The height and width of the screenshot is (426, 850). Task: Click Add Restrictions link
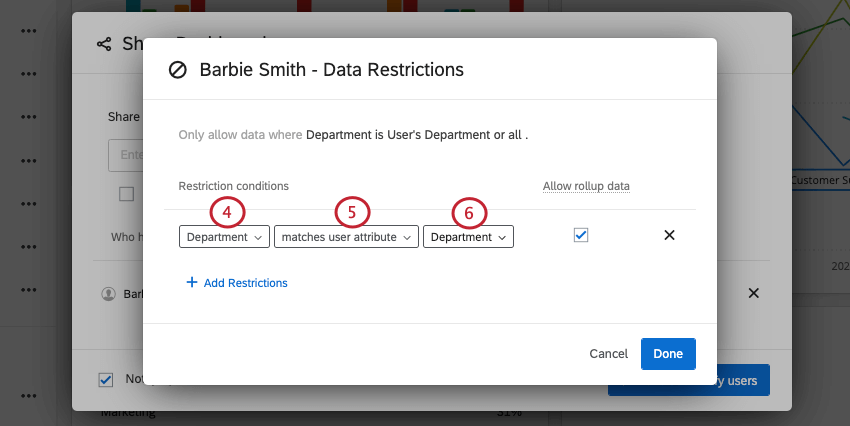(x=237, y=283)
